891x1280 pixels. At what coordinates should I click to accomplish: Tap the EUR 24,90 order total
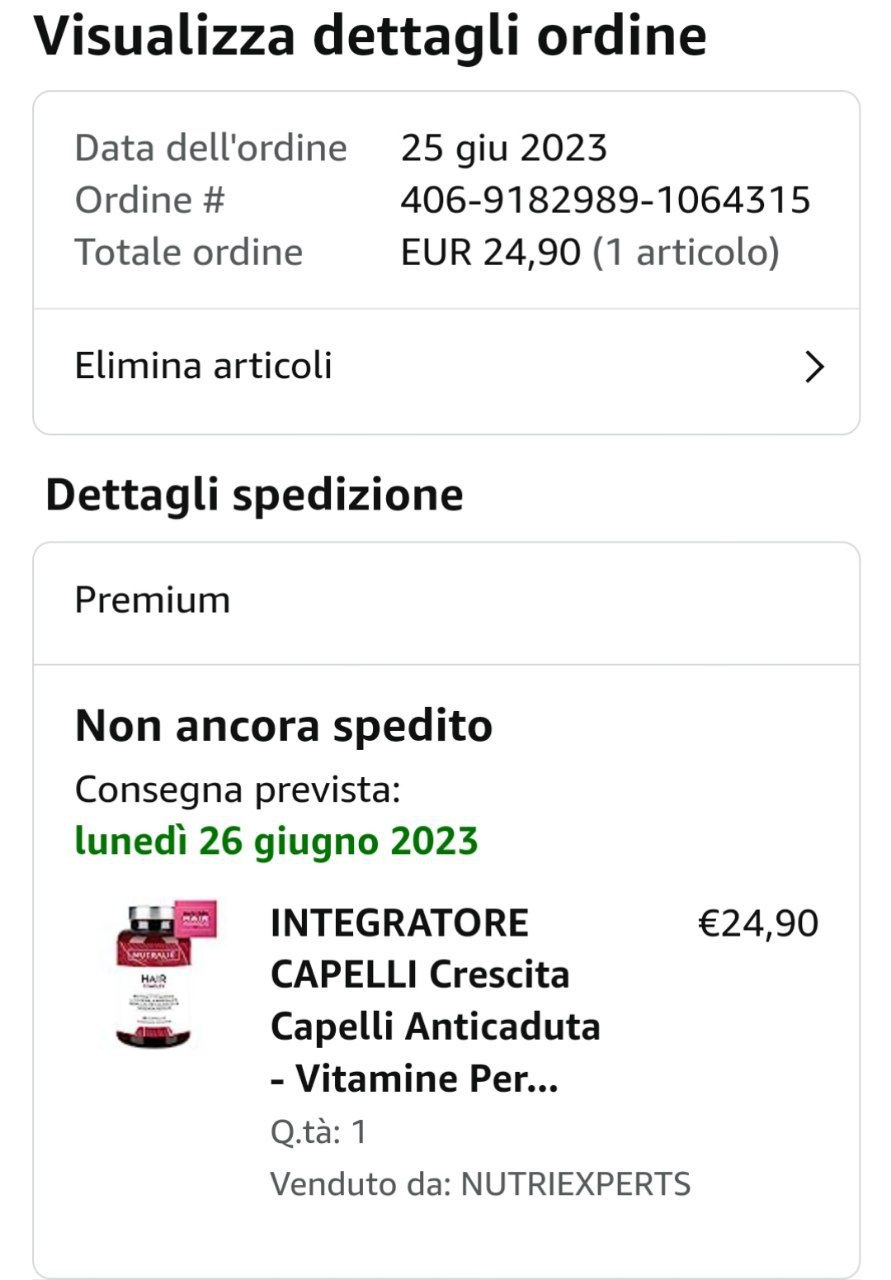491,252
